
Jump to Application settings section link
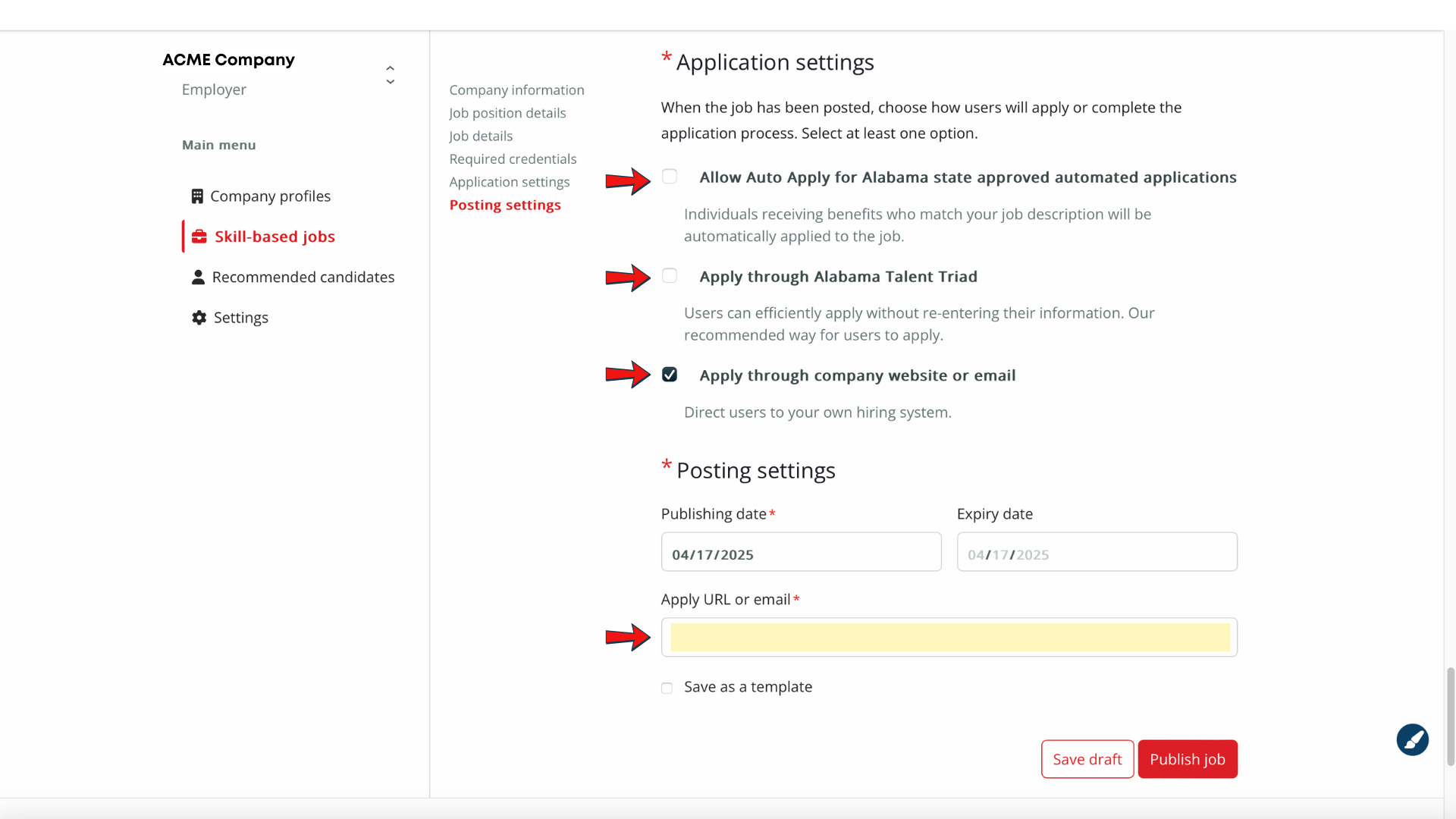coord(510,182)
